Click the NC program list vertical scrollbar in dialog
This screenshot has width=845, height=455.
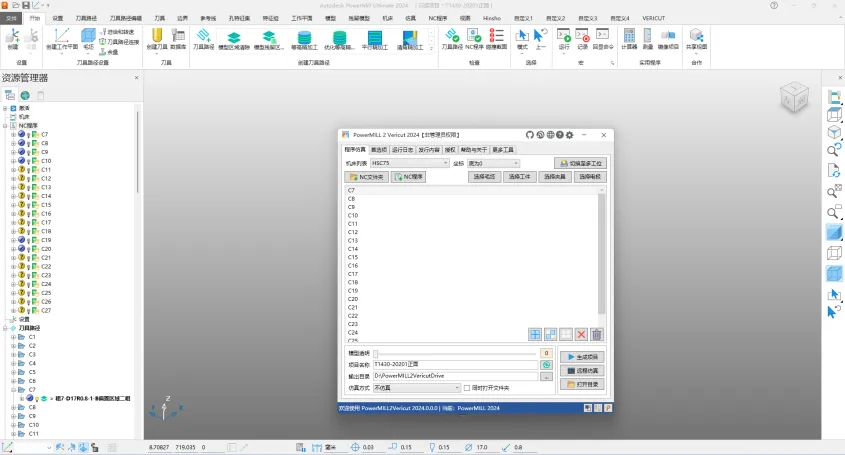[x=601, y=253]
